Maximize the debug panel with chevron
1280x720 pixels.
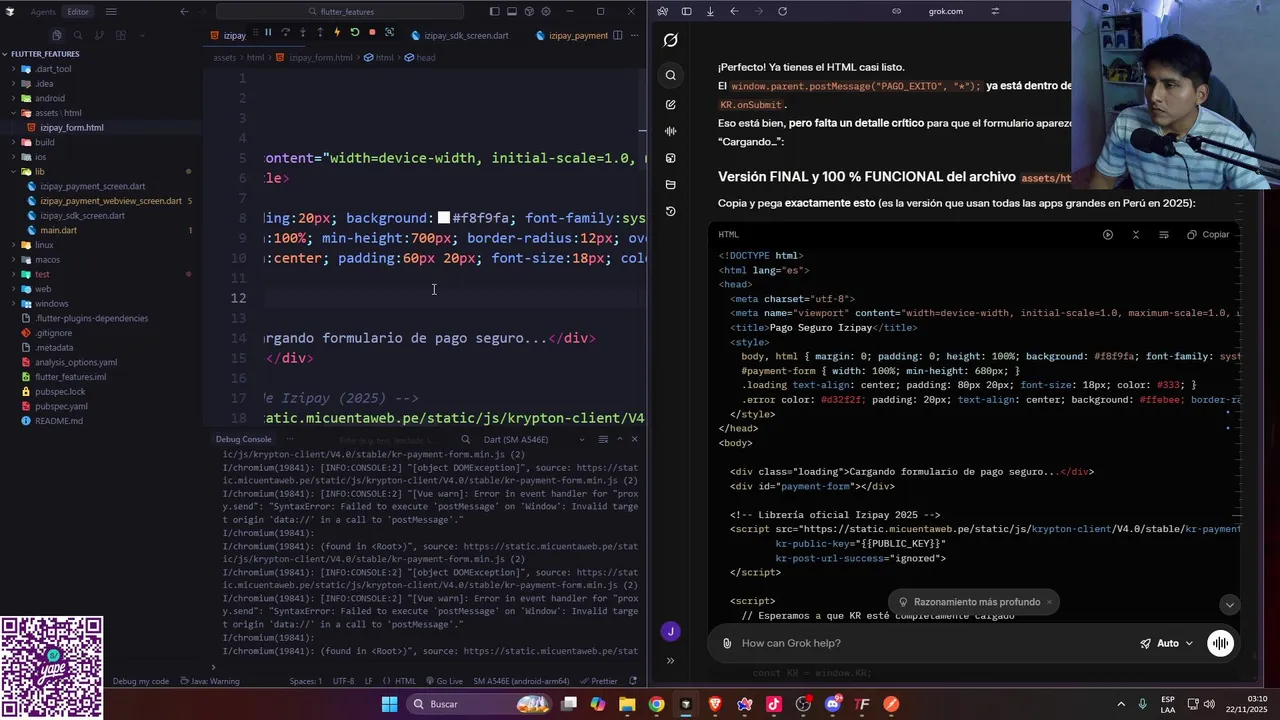619,439
